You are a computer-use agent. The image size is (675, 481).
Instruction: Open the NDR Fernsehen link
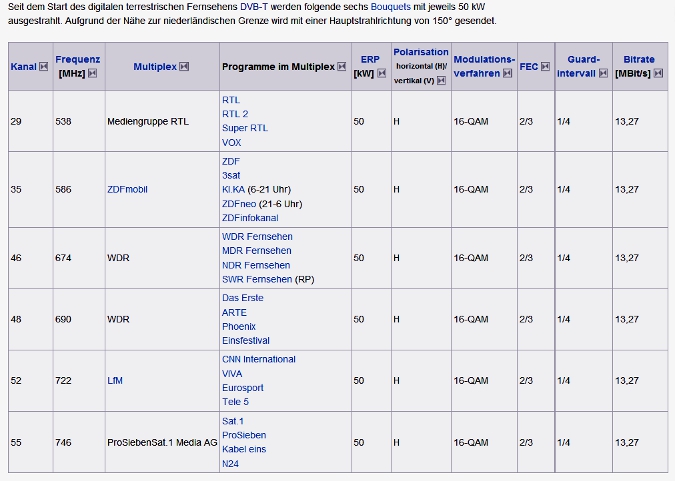[x=256, y=265]
